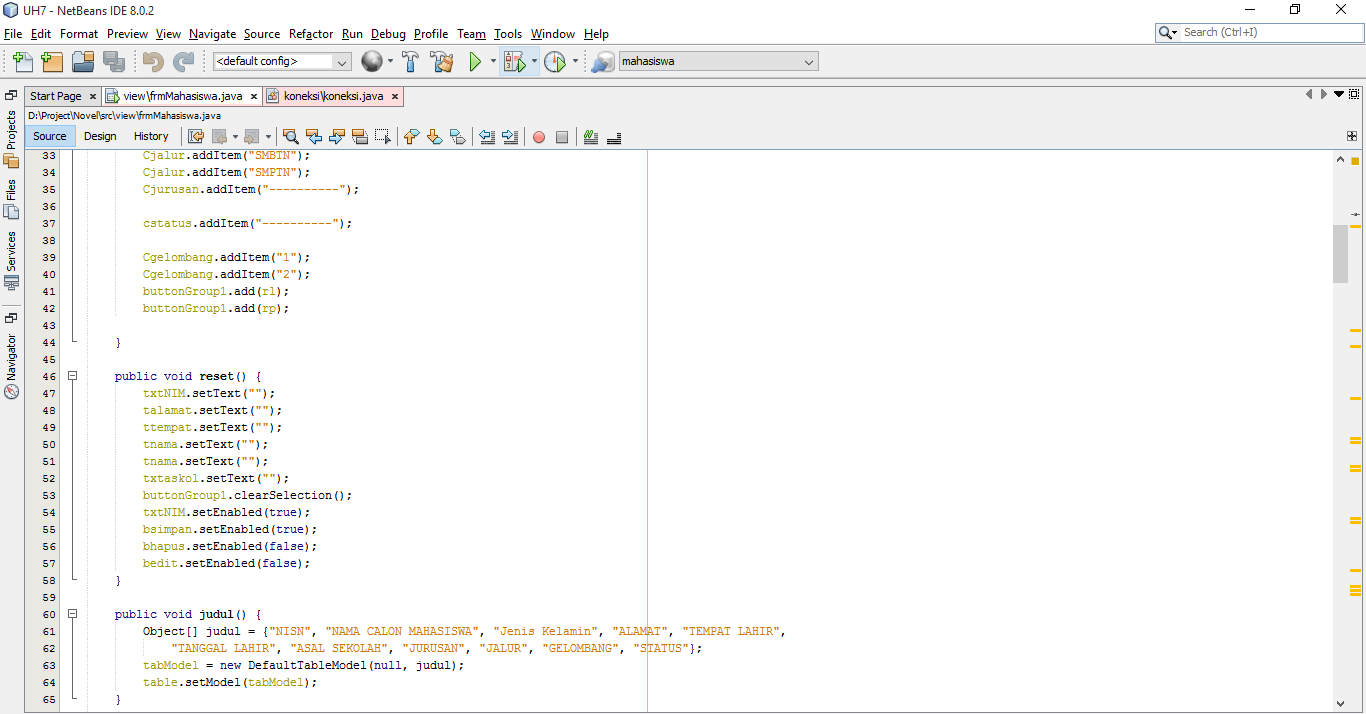The image size is (1366, 714).
Task: Expand the Debug Project dropdown arrow
Action: (533, 61)
